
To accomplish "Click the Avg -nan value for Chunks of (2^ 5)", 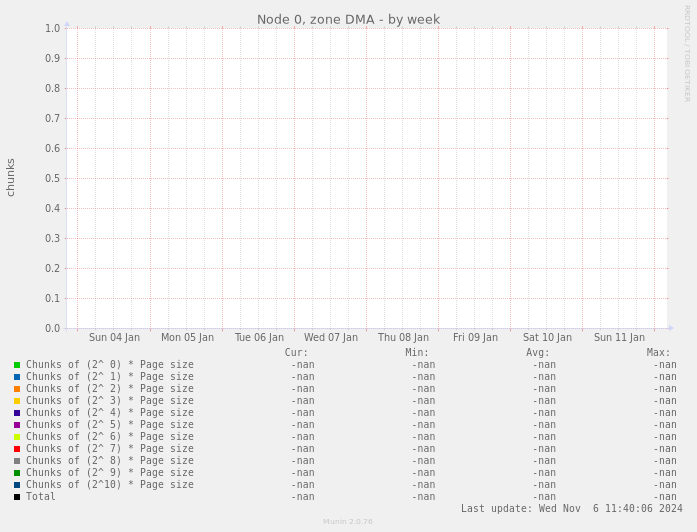I will click(544, 425).
